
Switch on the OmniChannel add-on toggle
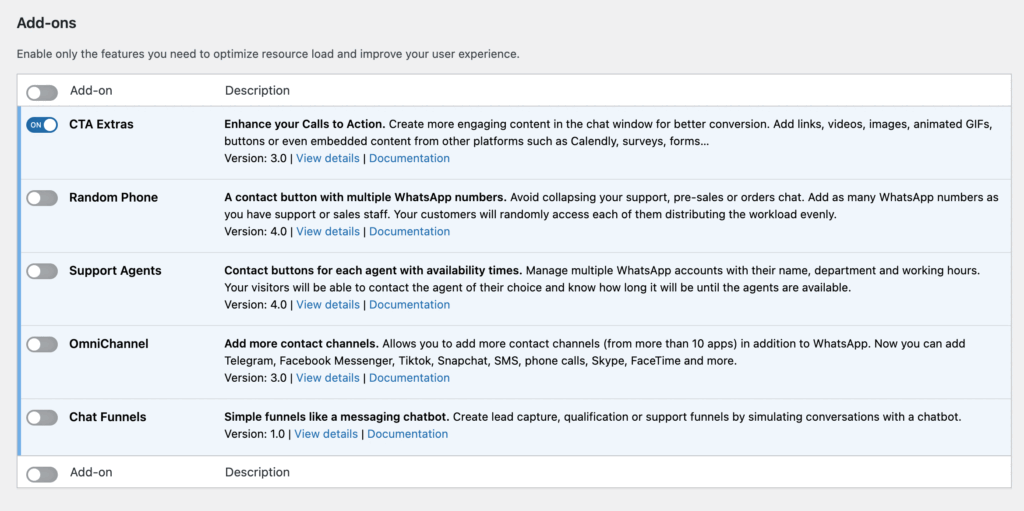pos(42,344)
